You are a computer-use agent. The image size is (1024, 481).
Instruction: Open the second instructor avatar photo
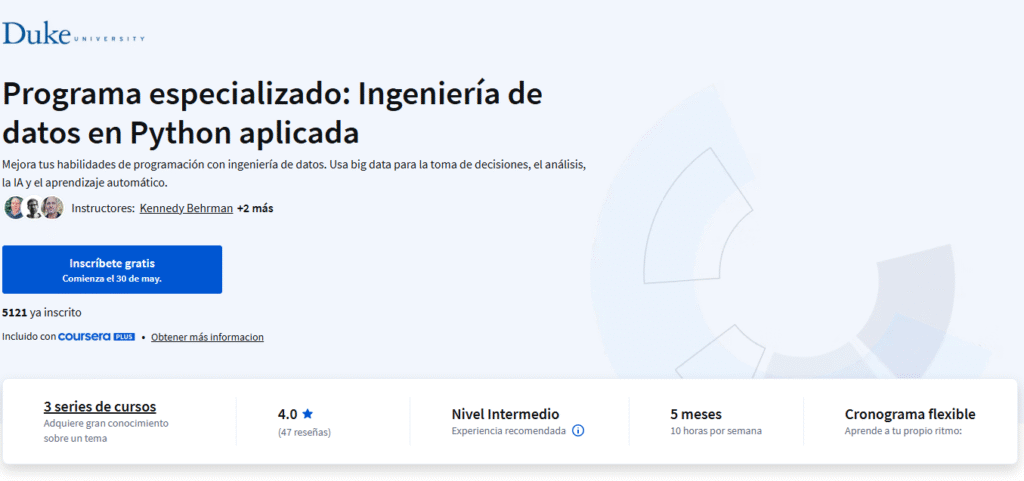point(33,208)
